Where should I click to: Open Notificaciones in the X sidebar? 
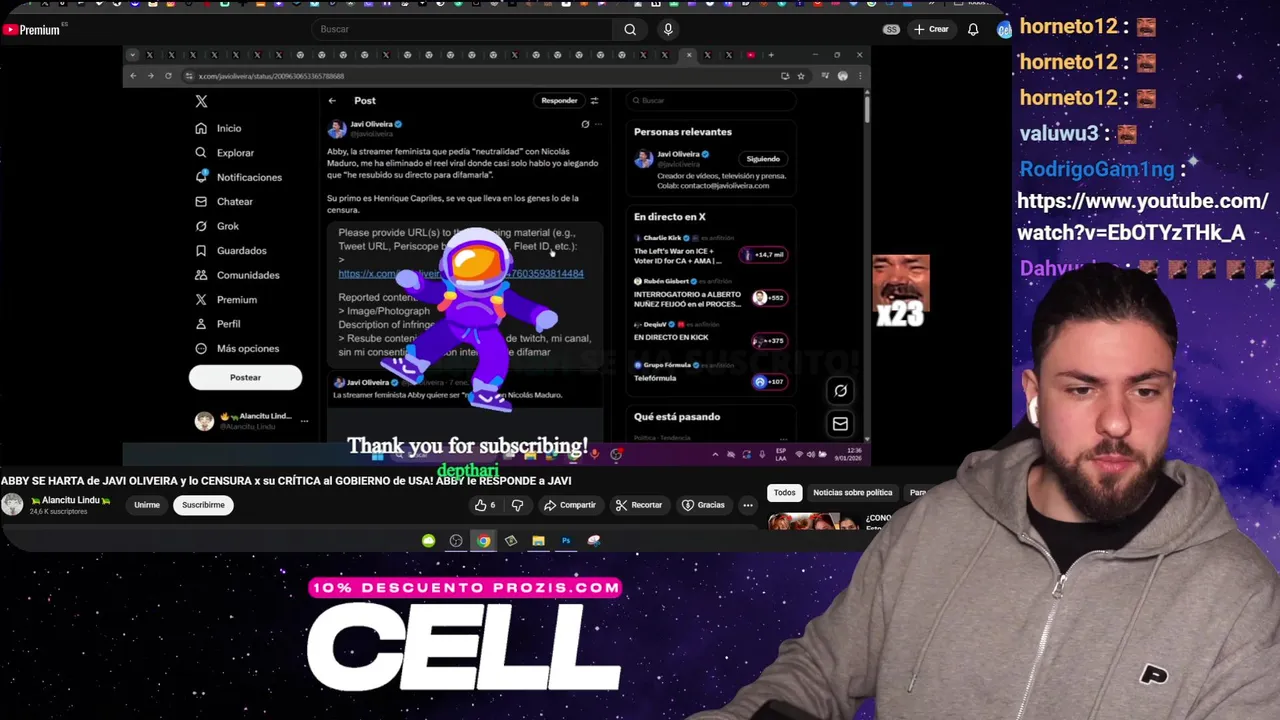coord(238,177)
